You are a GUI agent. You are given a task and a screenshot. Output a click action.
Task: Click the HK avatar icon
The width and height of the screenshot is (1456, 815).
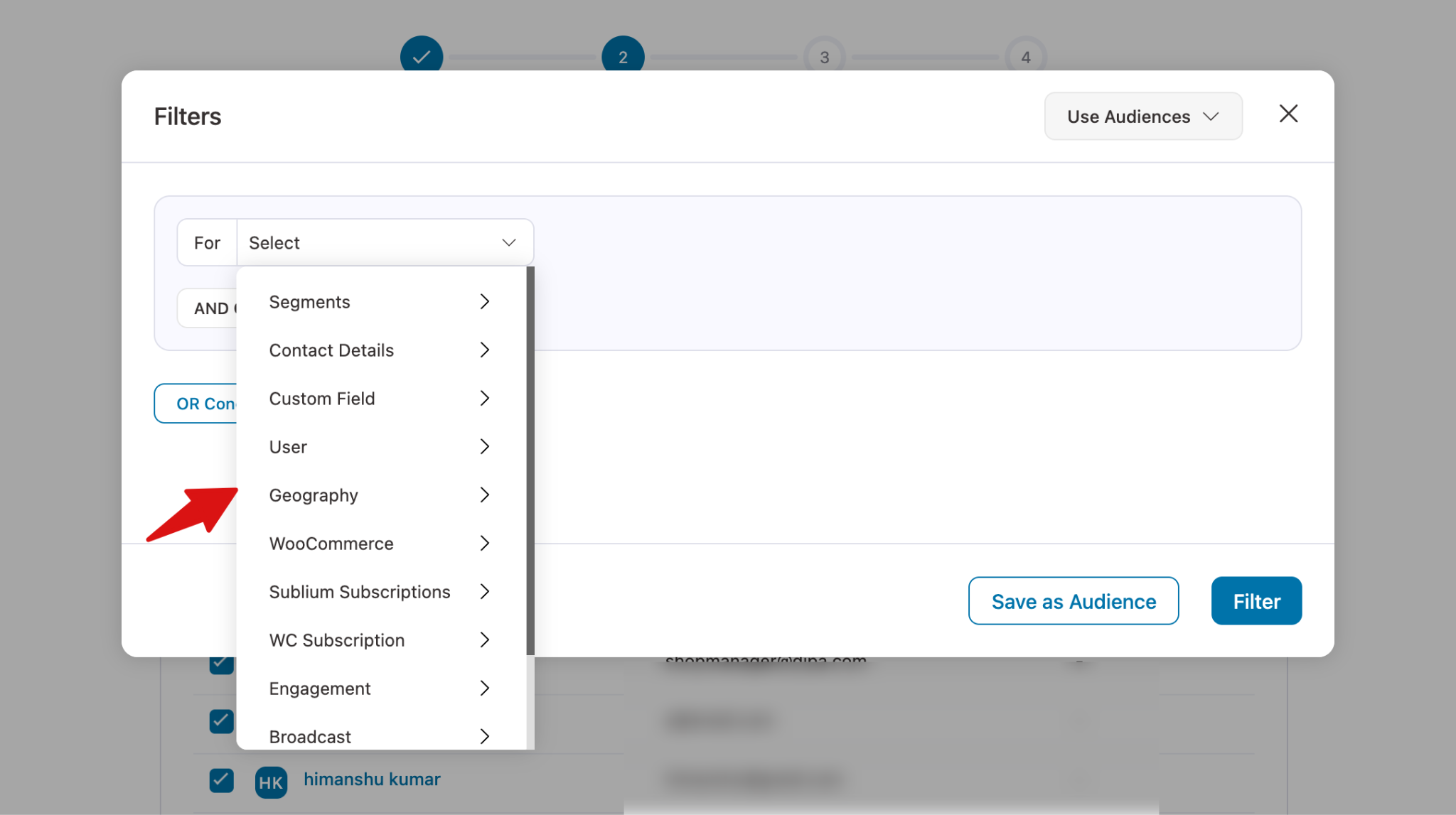pyautogui.click(x=271, y=782)
